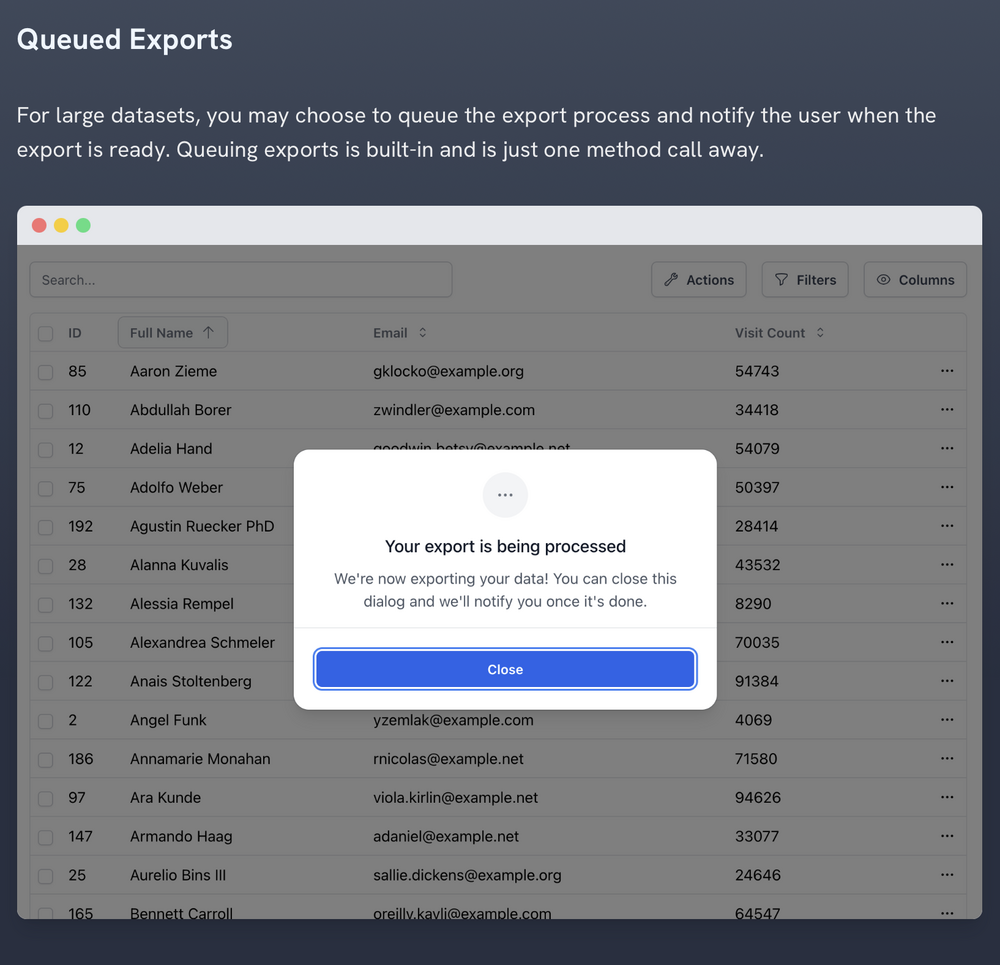Check the row for Annamarie Monahan
Image resolution: width=1000 pixels, height=965 pixels.
[45, 760]
